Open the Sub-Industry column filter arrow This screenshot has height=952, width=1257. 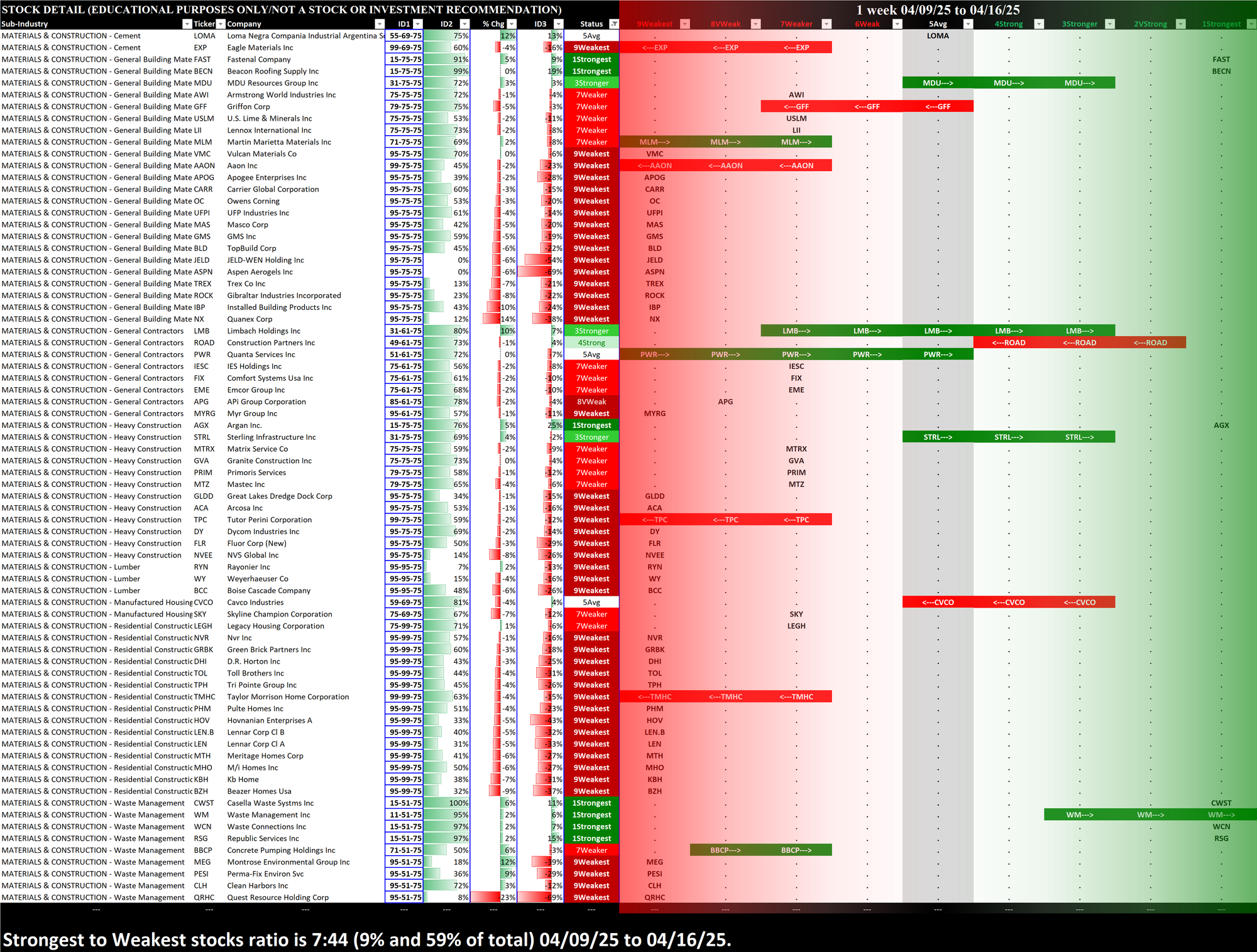tap(187, 24)
